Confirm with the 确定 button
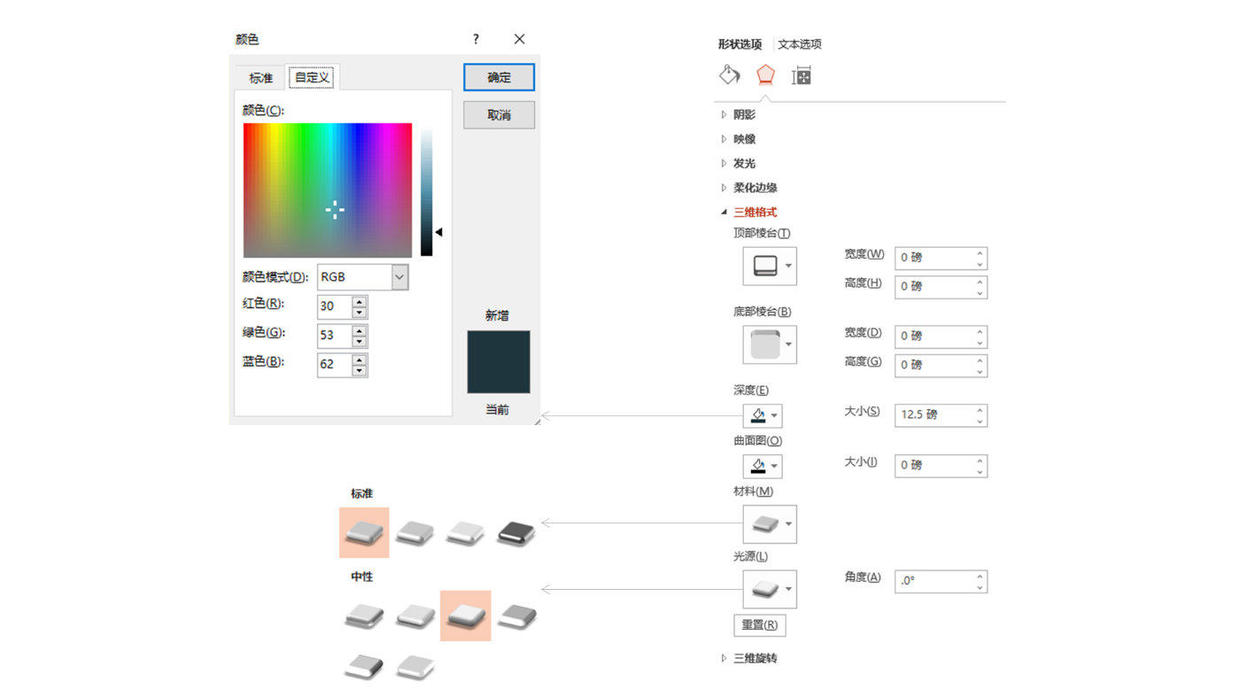The height and width of the screenshot is (697, 1240). click(x=499, y=77)
